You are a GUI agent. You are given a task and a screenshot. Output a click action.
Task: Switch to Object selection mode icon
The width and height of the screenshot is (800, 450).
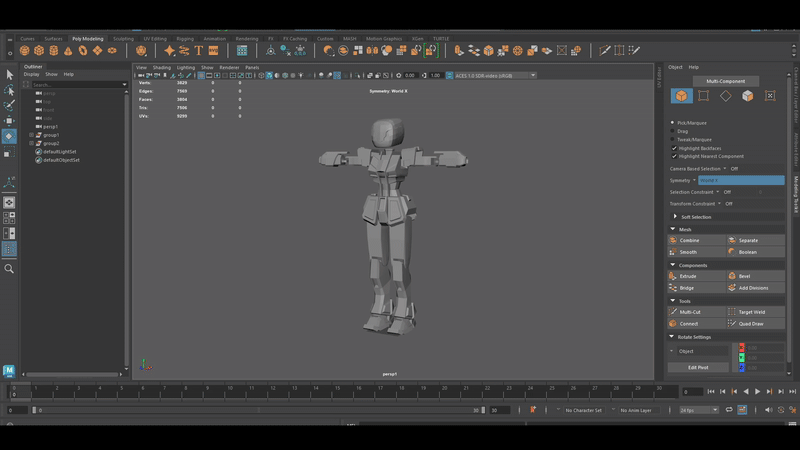pyautogui.click(x=681, y=96)
